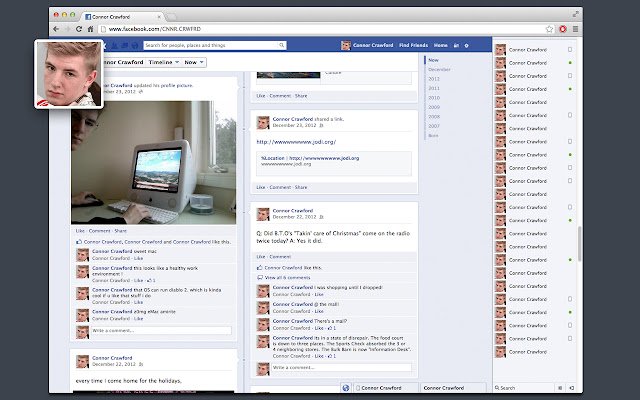
Task: Click the text 'every time I come home for the holidays.'
Action: click(x=129, y=381)
